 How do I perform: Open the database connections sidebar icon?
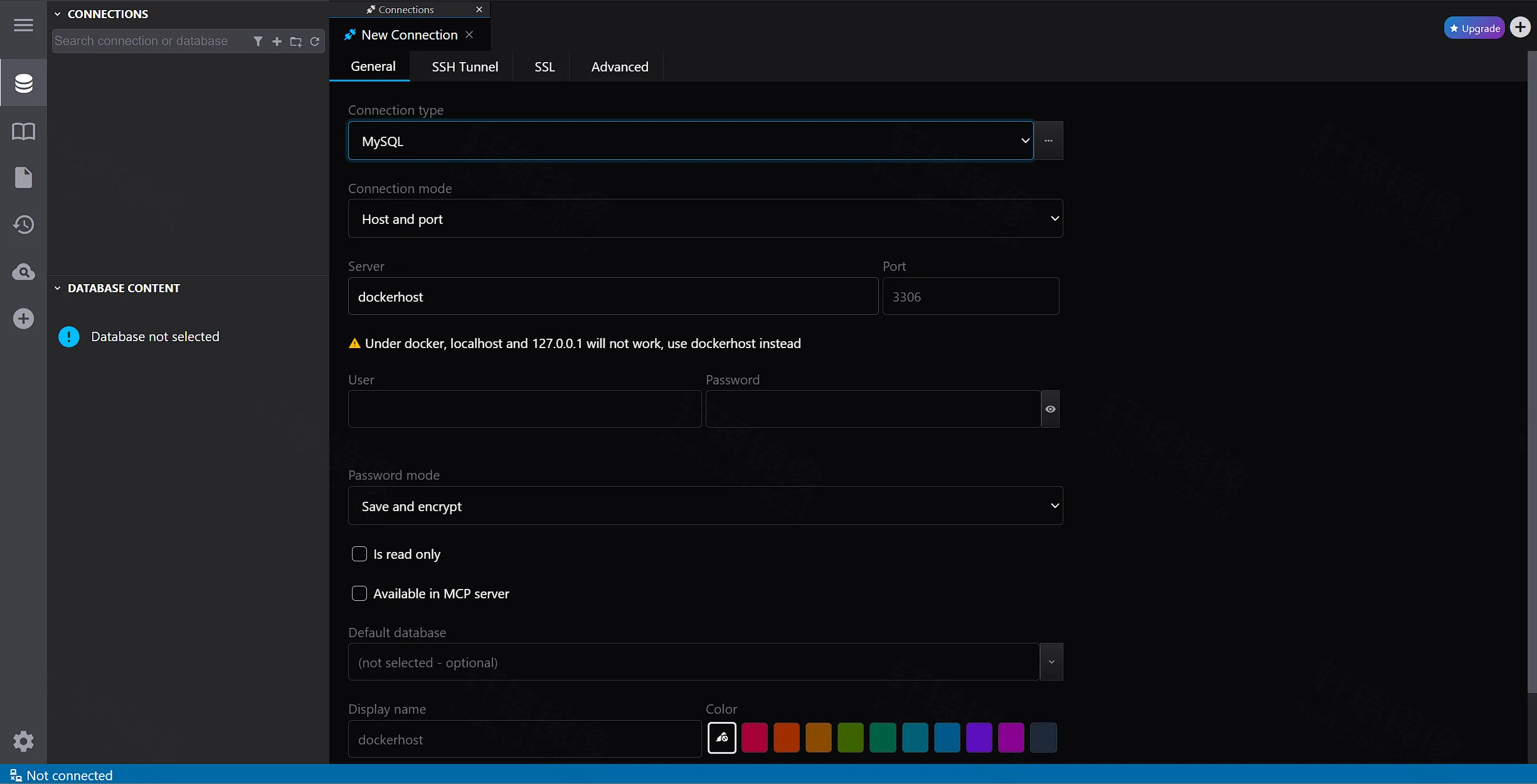[x=23, y=83]
